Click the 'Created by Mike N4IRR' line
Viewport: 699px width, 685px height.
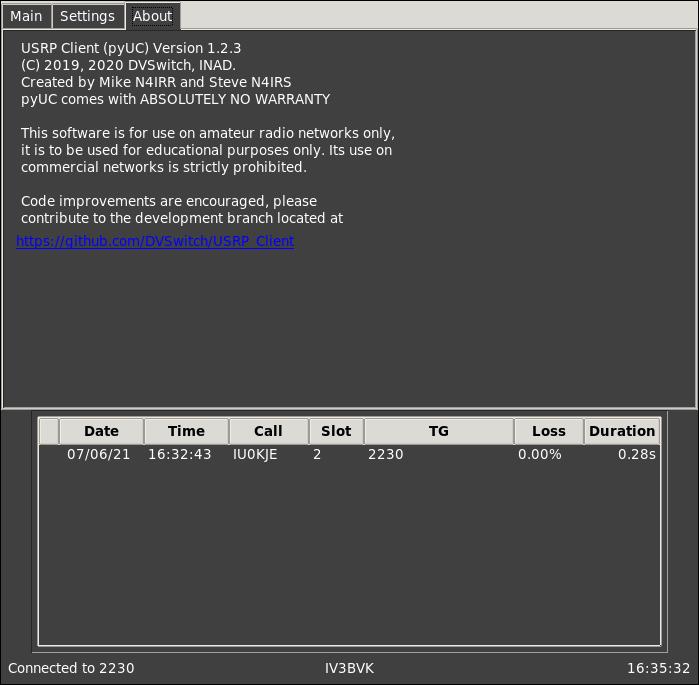pyautogui.click(x=156, y=82)
